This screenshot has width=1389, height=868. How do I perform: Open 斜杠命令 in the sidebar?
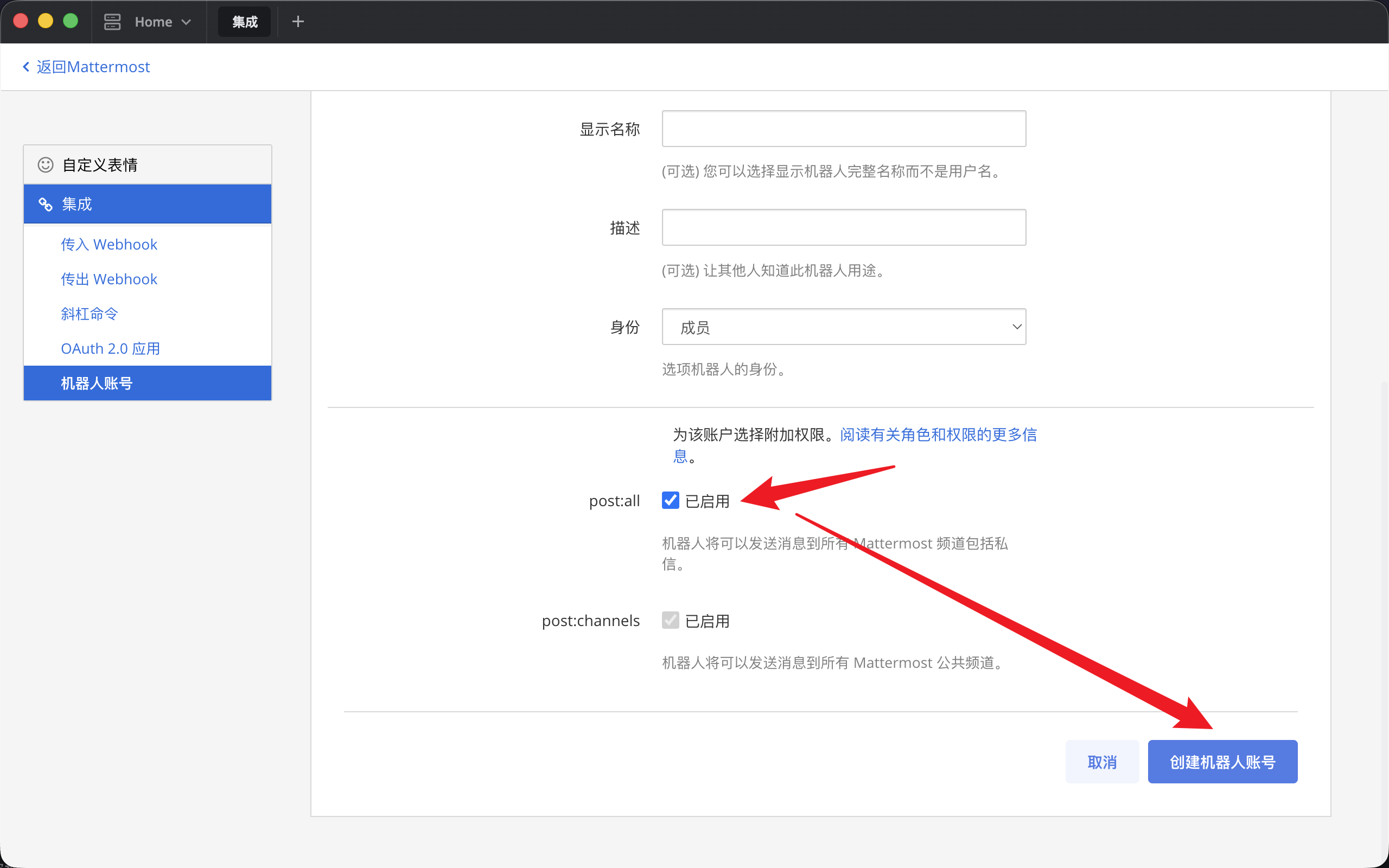point(90,314)
